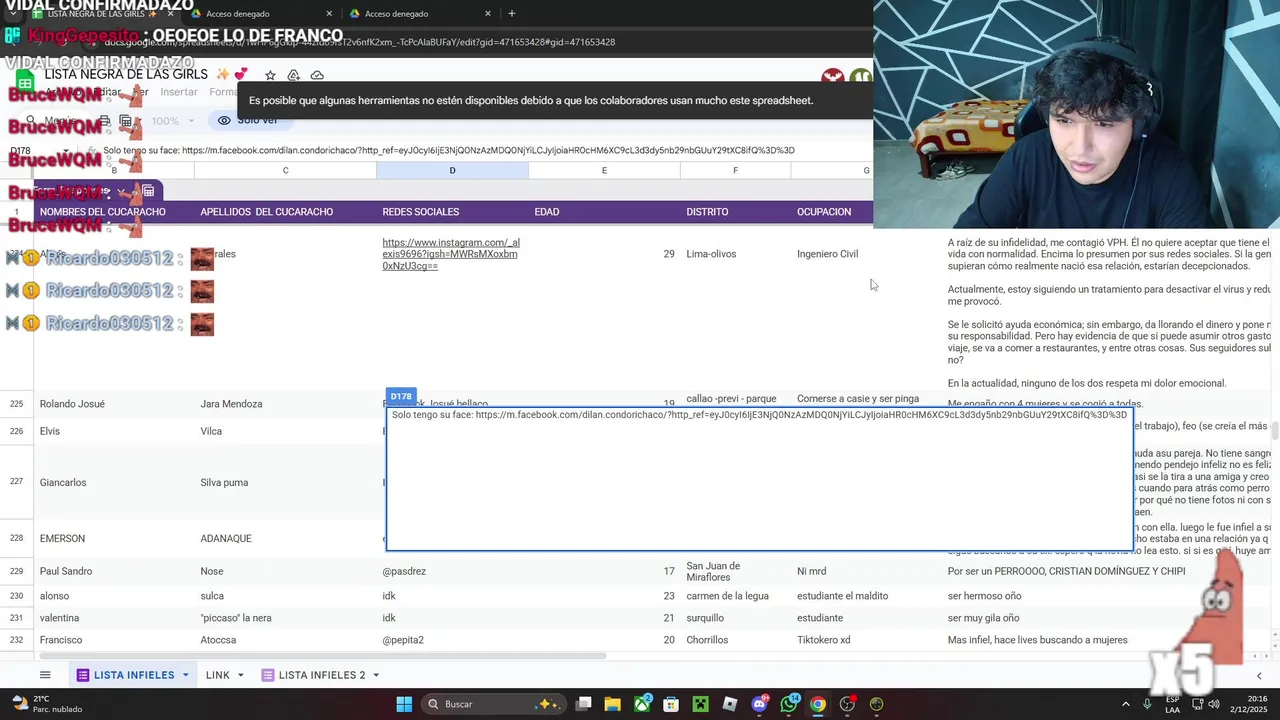Click the move-to-folder icon beside the title
Screen dimensions: 1280x720
point(293,75)
